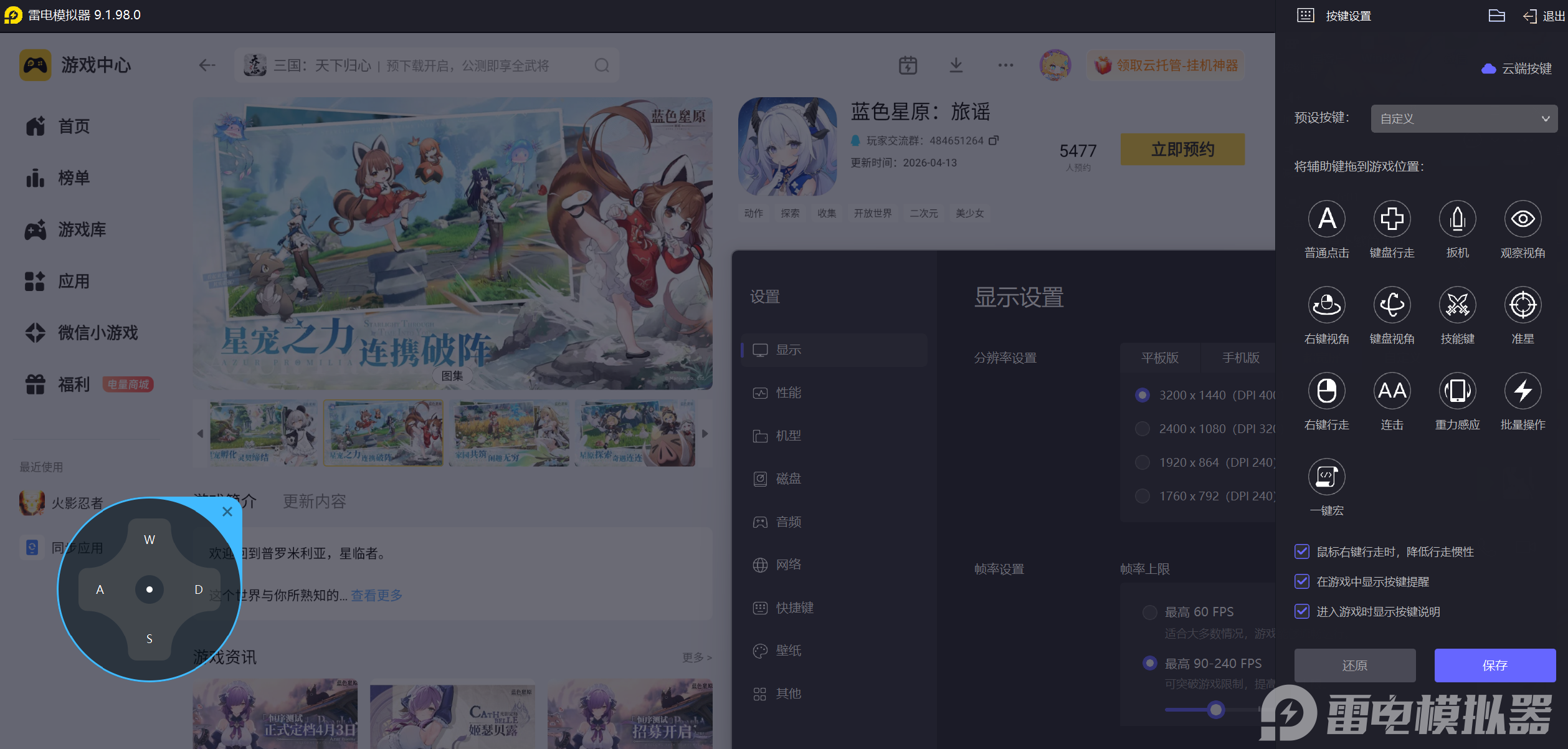The image size is (1568, 749).
Task: Select the 准星 crosshair icon
Action: pyautogui.click(x=1523, y=305)
